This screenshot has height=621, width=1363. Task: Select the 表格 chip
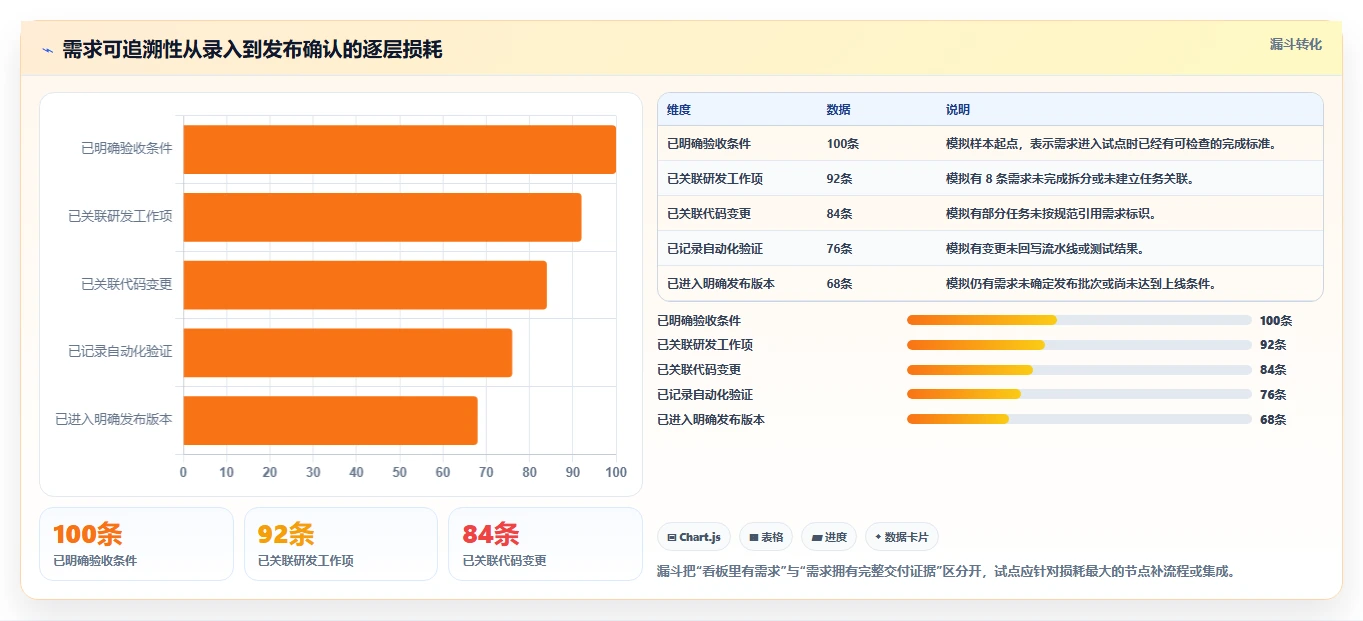(x=766, y=537)
